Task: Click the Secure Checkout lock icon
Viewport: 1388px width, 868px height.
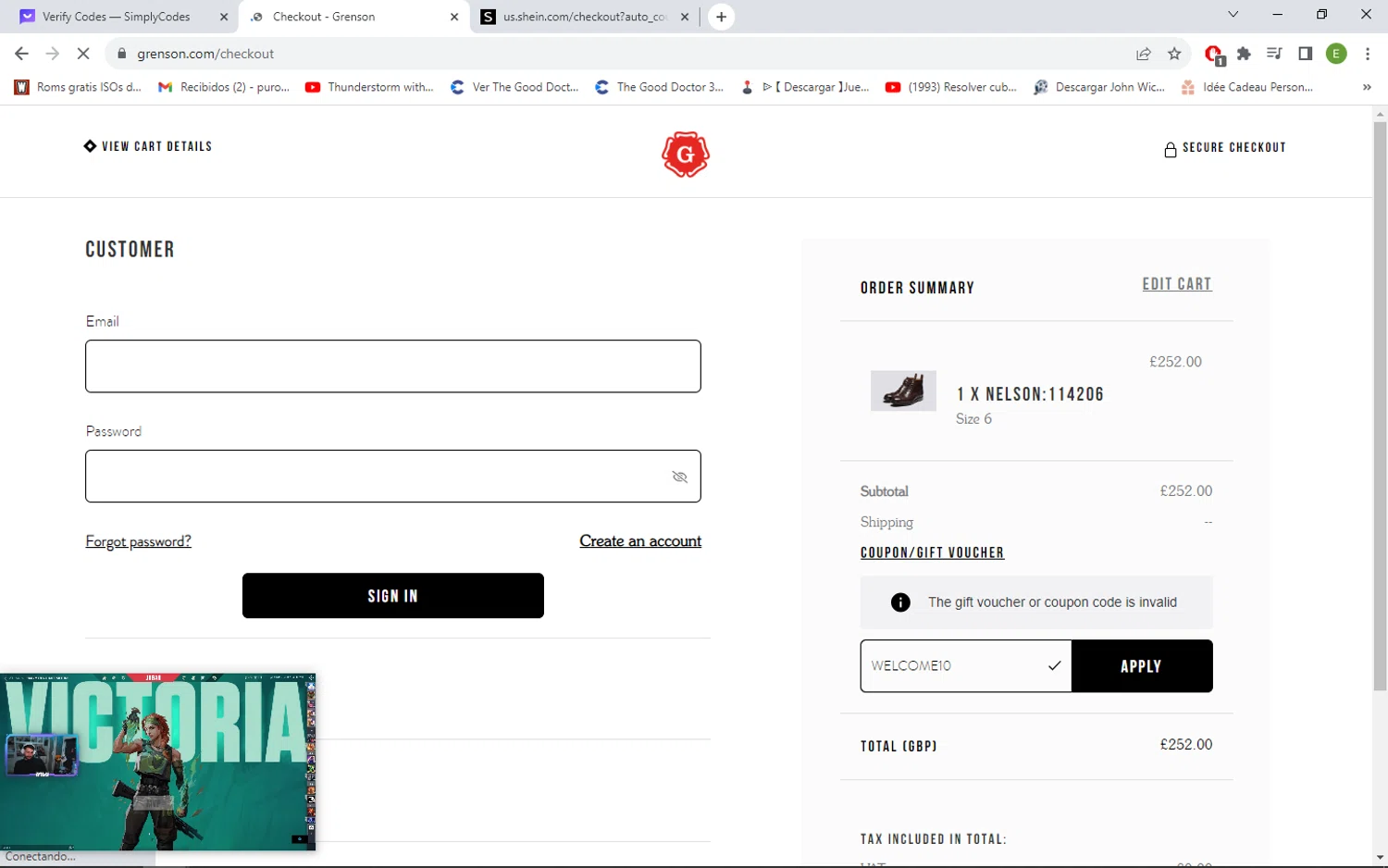Action: pyautogui.click(x=1170, y=149)
